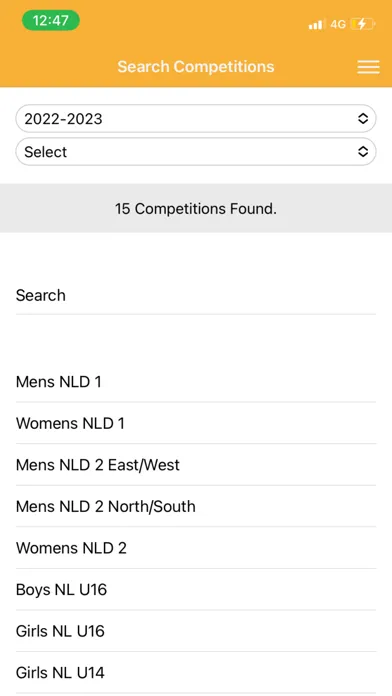Click the up-down arrows on the Select field

pos(363,152)
